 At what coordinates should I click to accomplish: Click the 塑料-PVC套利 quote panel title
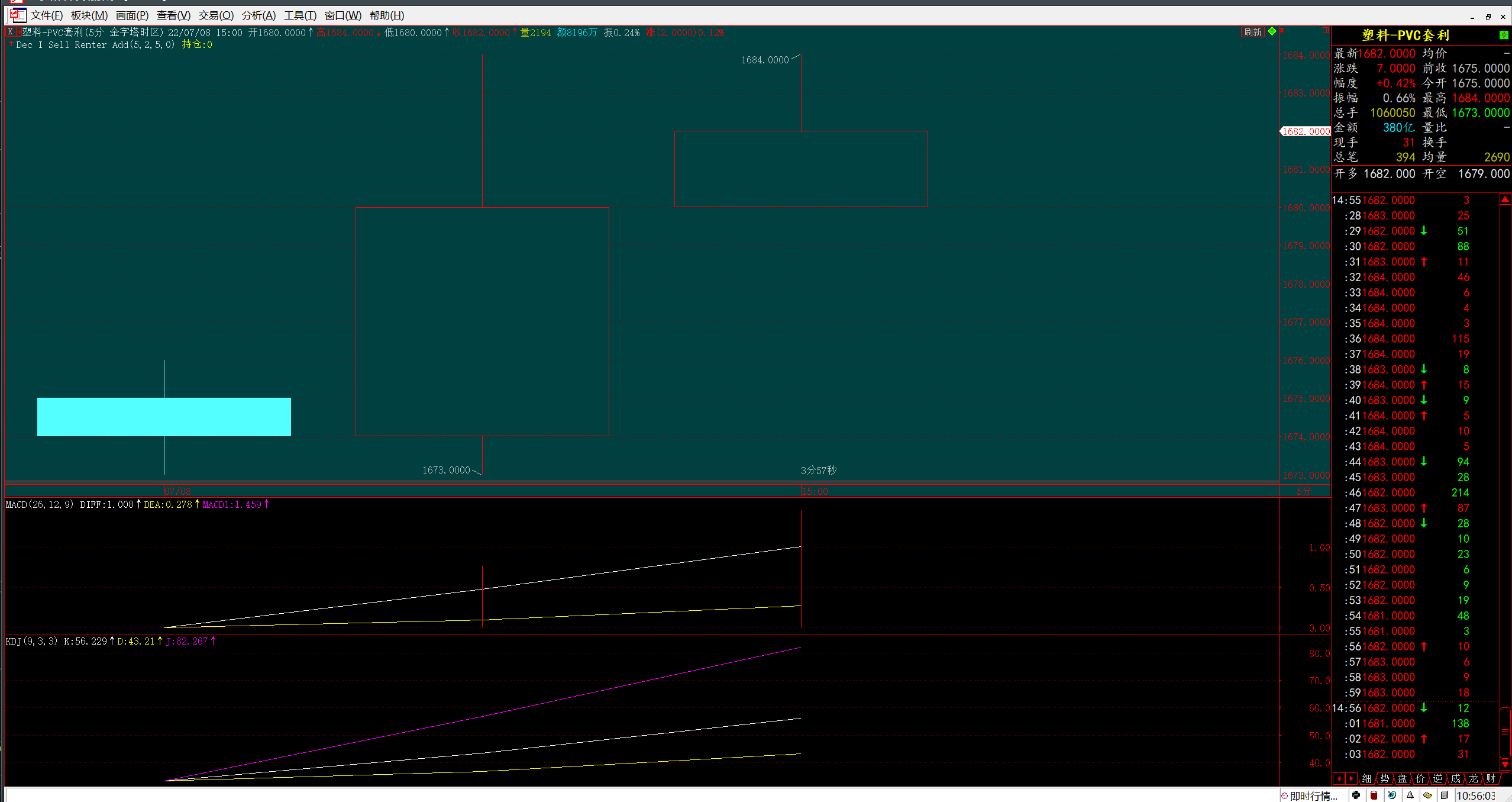click(x=1406, y=36)
